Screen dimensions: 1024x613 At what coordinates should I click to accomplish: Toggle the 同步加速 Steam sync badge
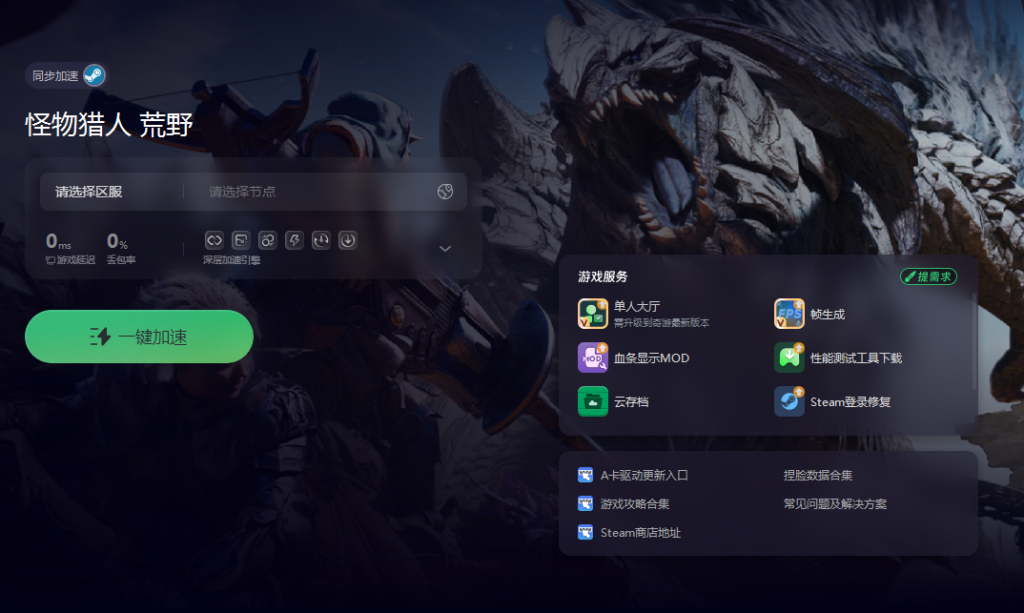(66, 75)
